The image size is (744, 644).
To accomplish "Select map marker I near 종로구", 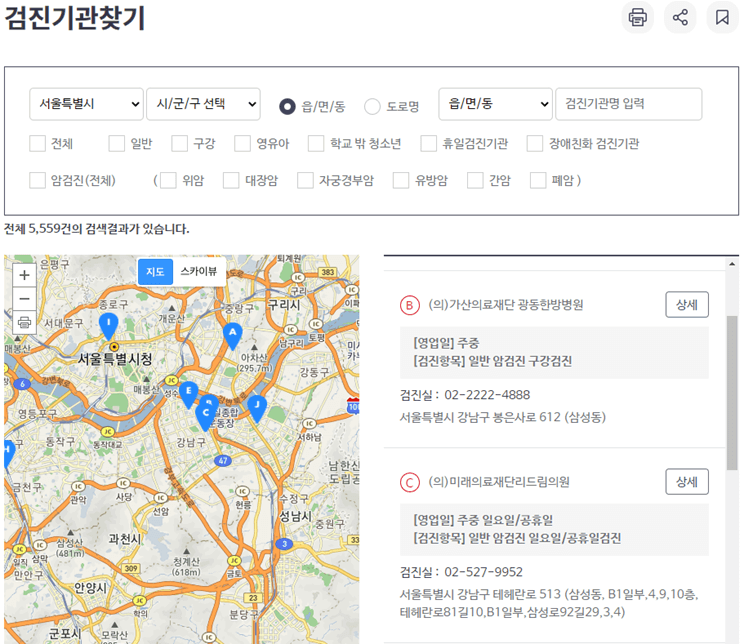I will 109,327.
